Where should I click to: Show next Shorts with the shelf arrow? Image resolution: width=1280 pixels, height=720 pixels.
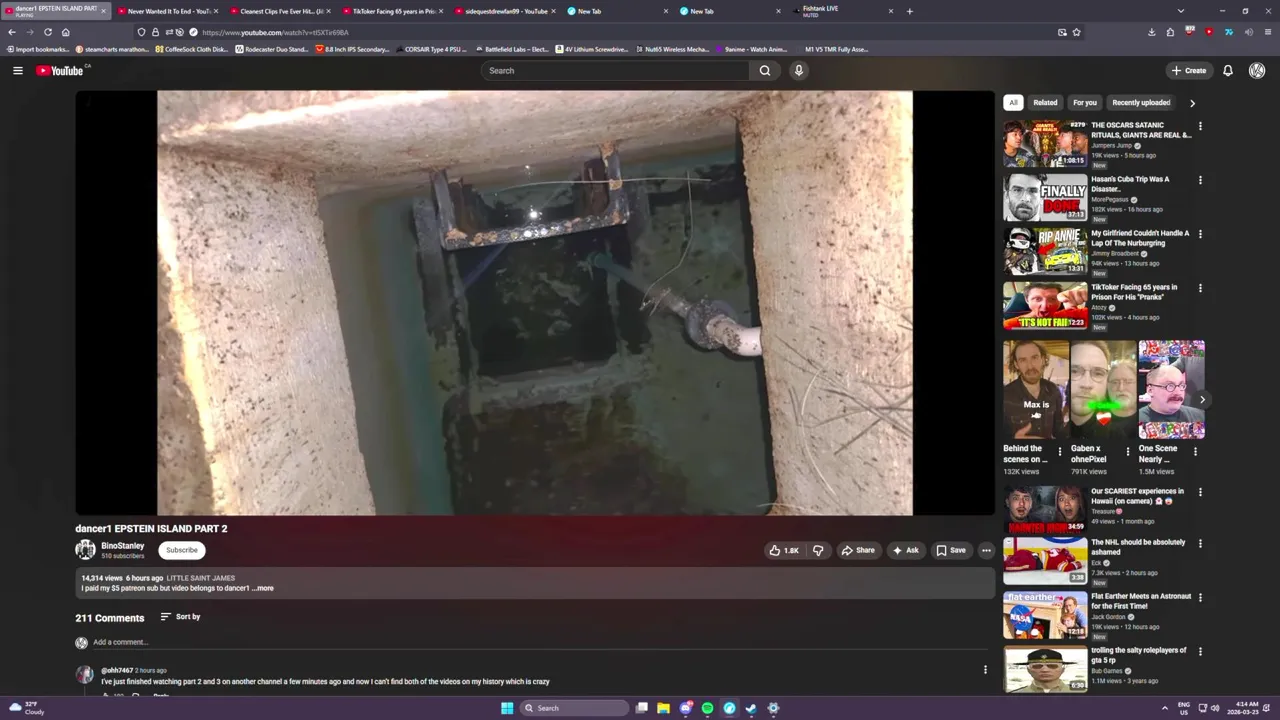pos(1202,400)
